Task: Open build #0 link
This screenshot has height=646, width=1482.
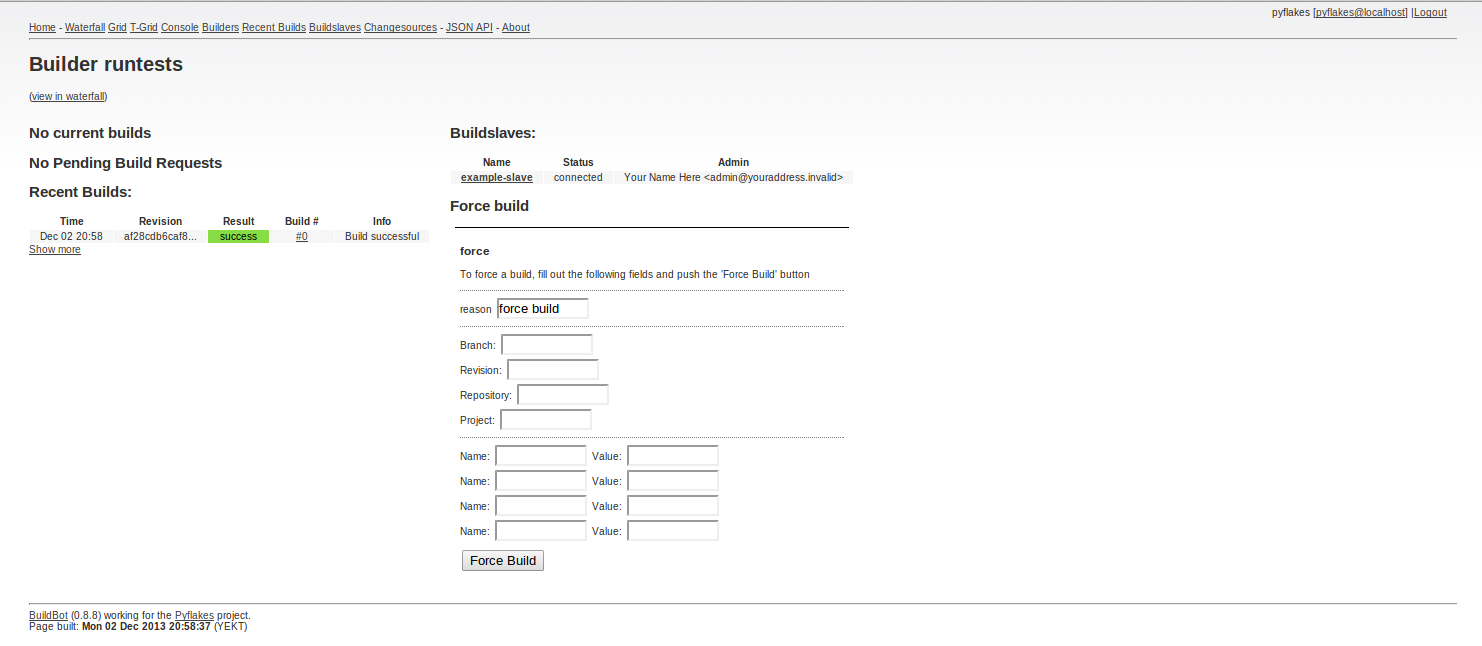Action: (302, 237)
